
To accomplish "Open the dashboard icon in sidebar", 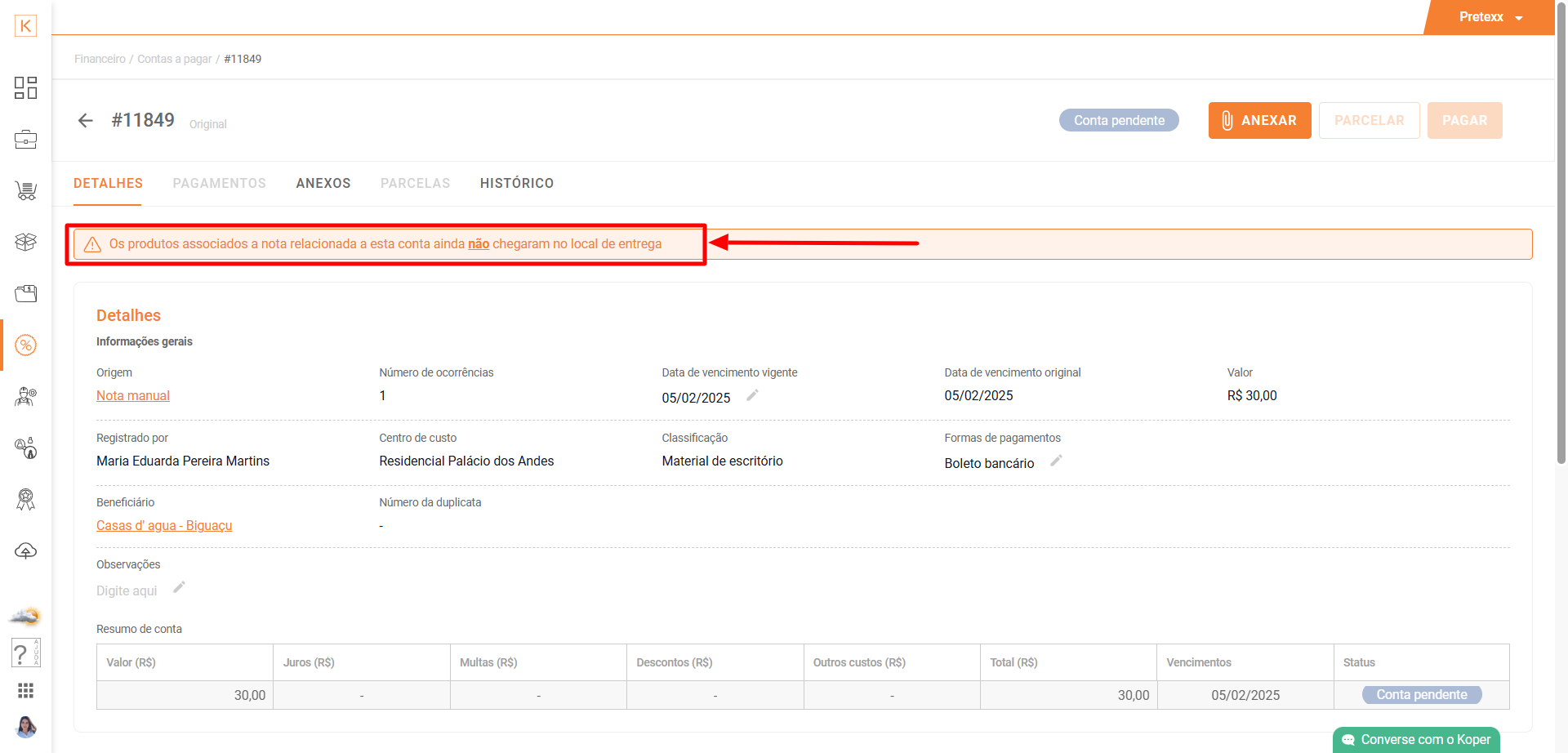I will [25, 87].
